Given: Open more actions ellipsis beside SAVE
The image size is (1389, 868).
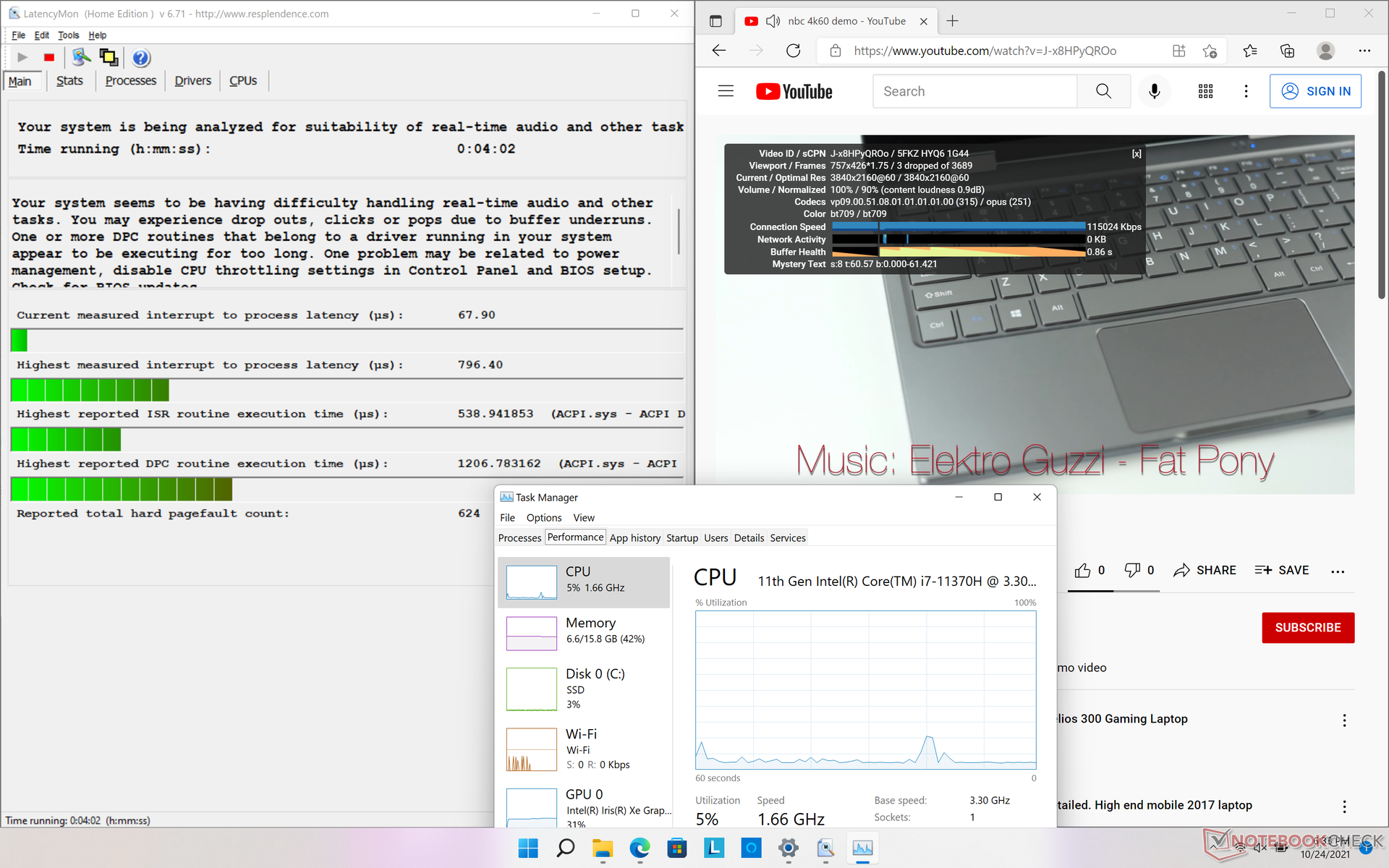Looking at the screenshot, I should tap(1338, 571).
